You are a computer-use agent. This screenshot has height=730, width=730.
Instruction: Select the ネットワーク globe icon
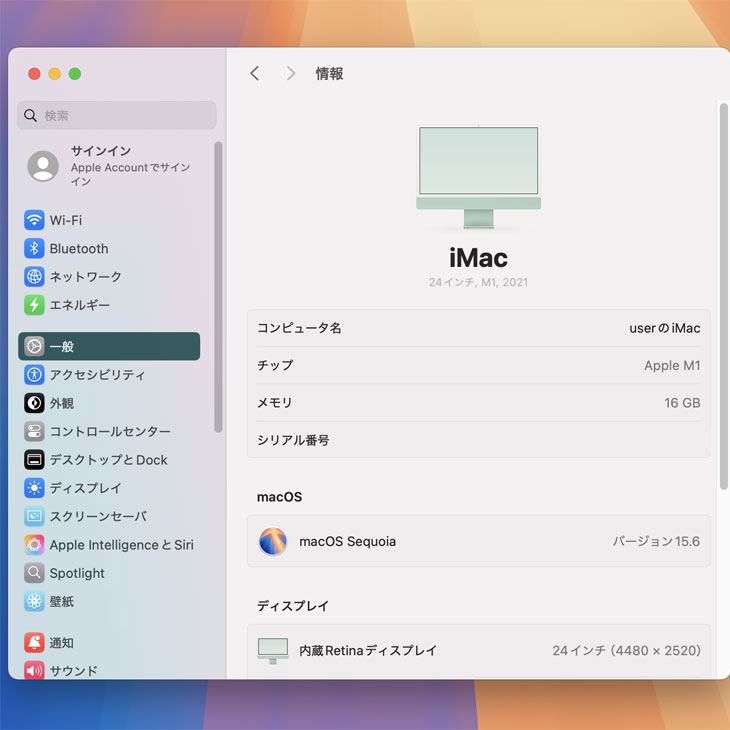[34, 277]
